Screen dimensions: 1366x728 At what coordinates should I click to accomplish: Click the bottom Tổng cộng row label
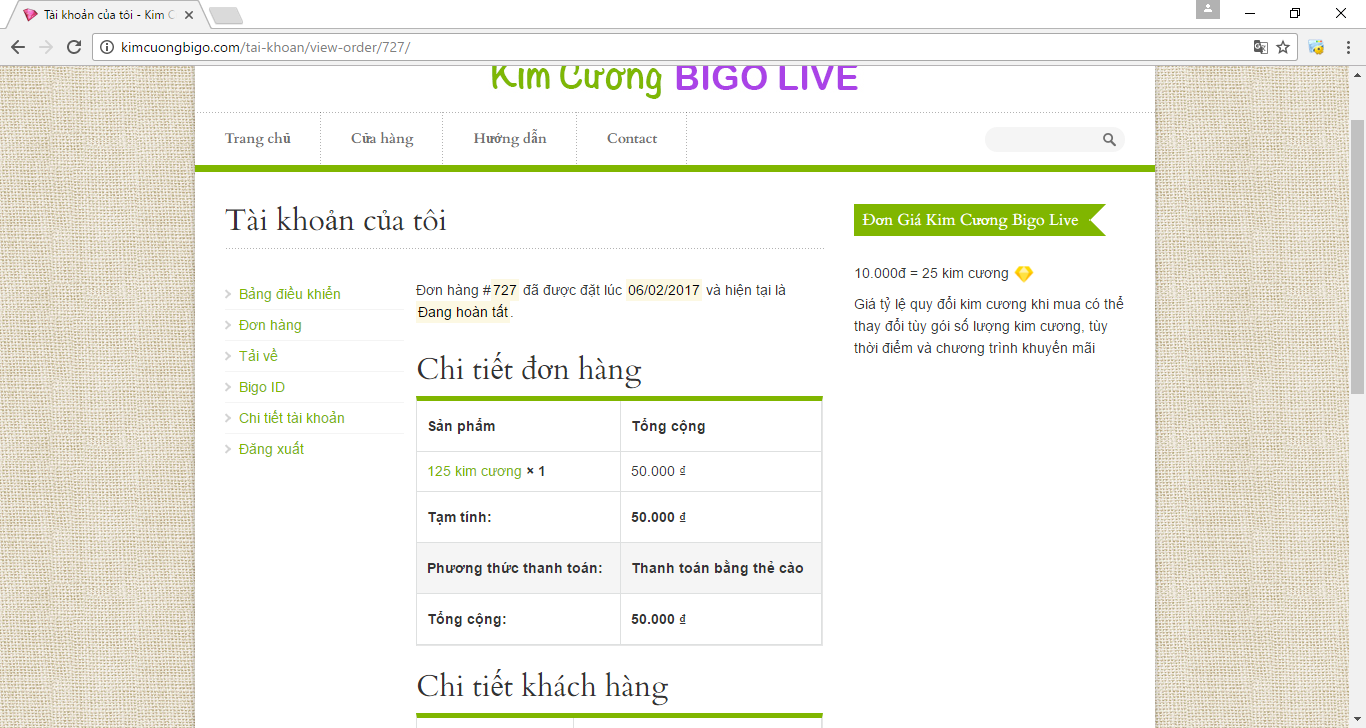coord(468,619)
